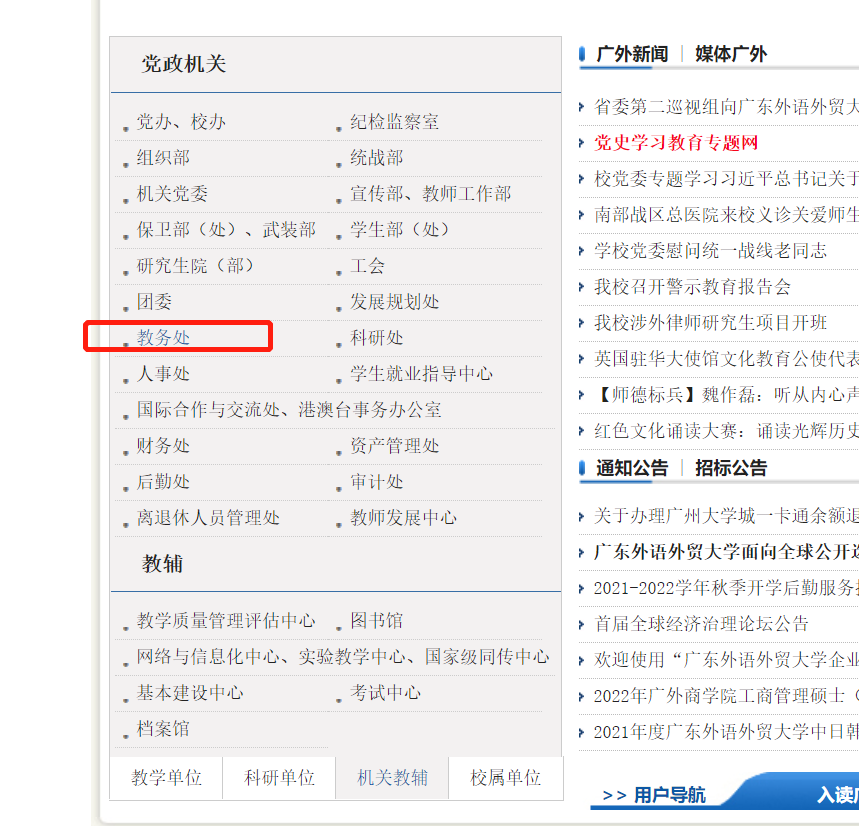859x826 pixels.
Task: Select the 广外新闻 tab
Action: pos(632,54)
